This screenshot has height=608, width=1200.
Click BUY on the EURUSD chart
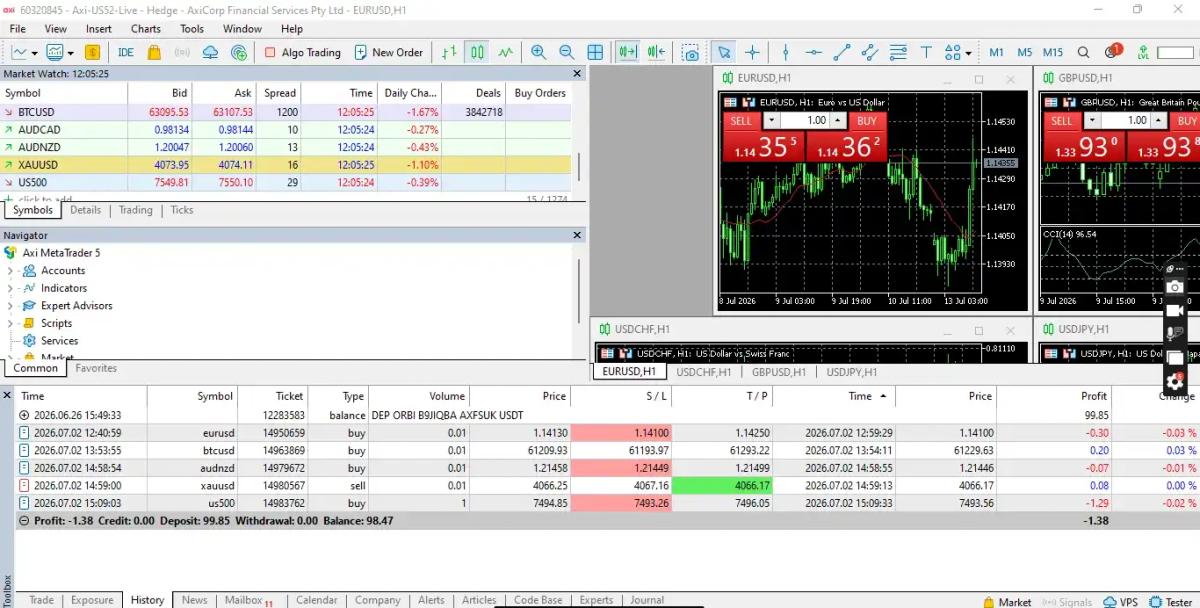click(867, 121)
